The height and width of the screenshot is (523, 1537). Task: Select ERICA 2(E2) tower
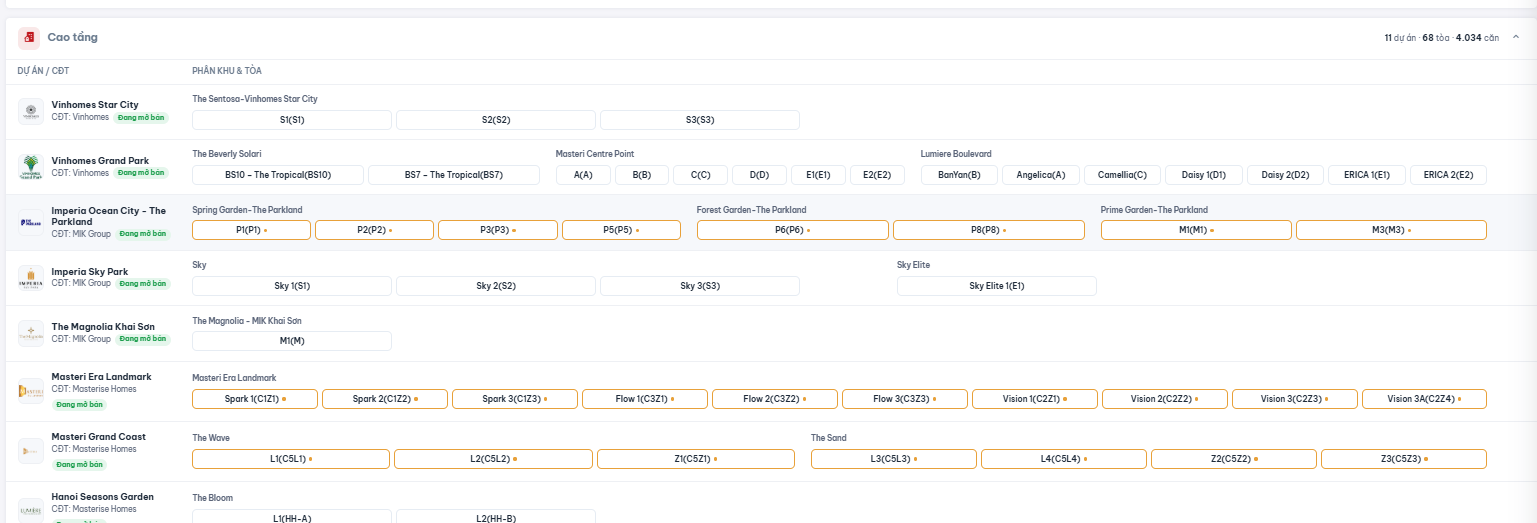pyautogui.click(x=1449, y=175)
